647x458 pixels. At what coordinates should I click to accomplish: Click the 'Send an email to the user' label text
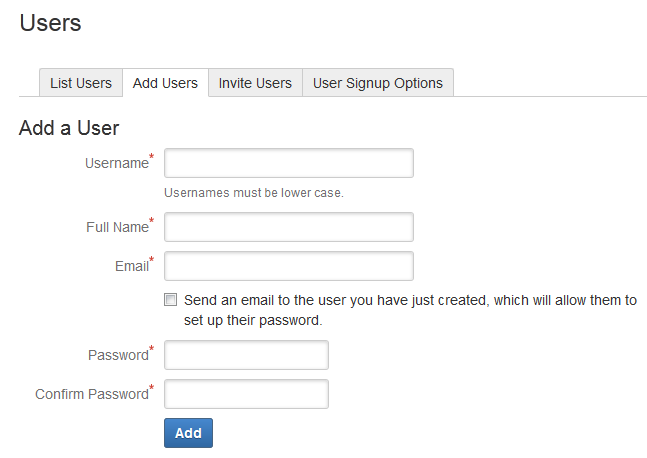[410, 300]
